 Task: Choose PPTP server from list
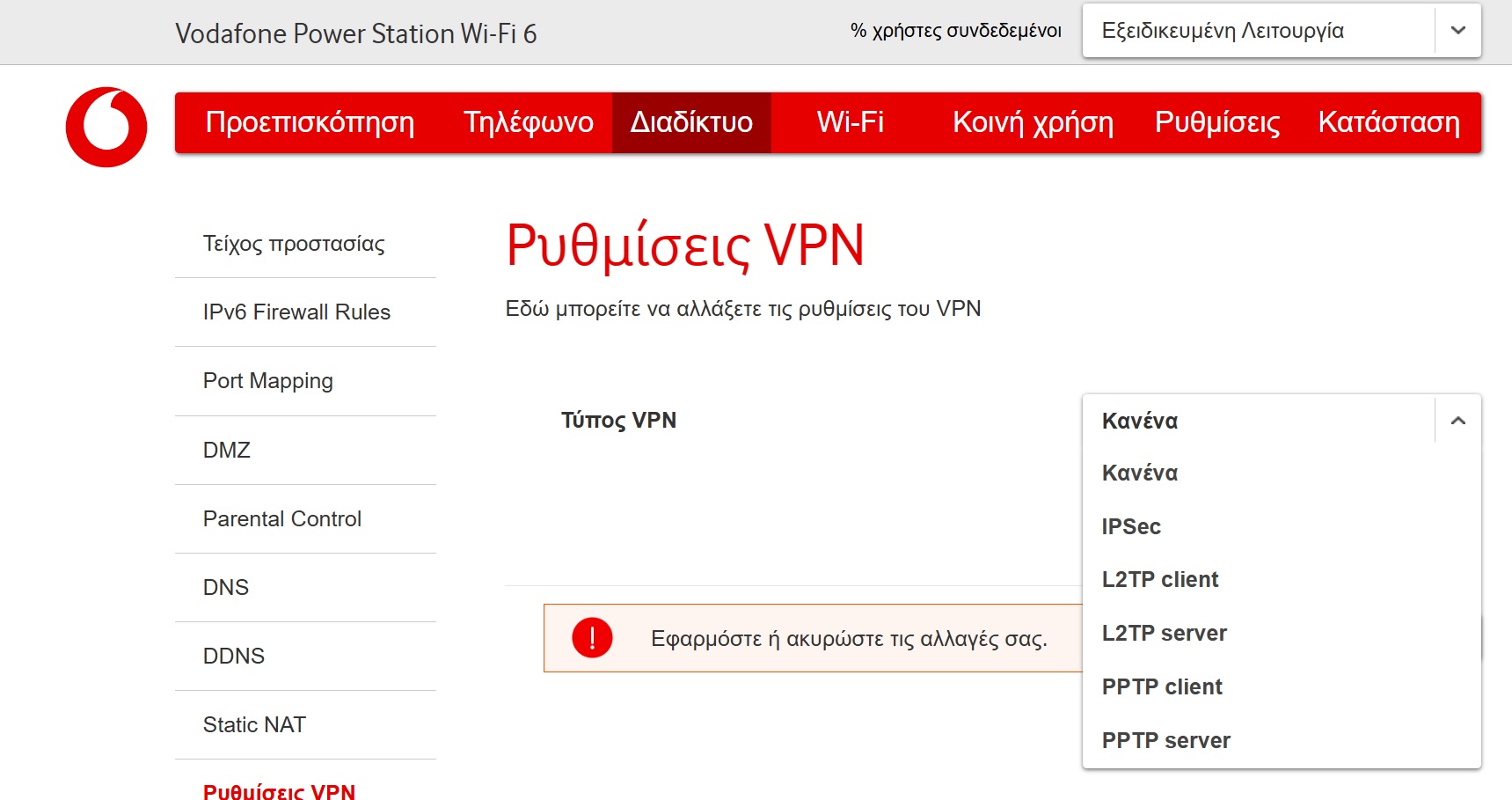click(1165, 741)
